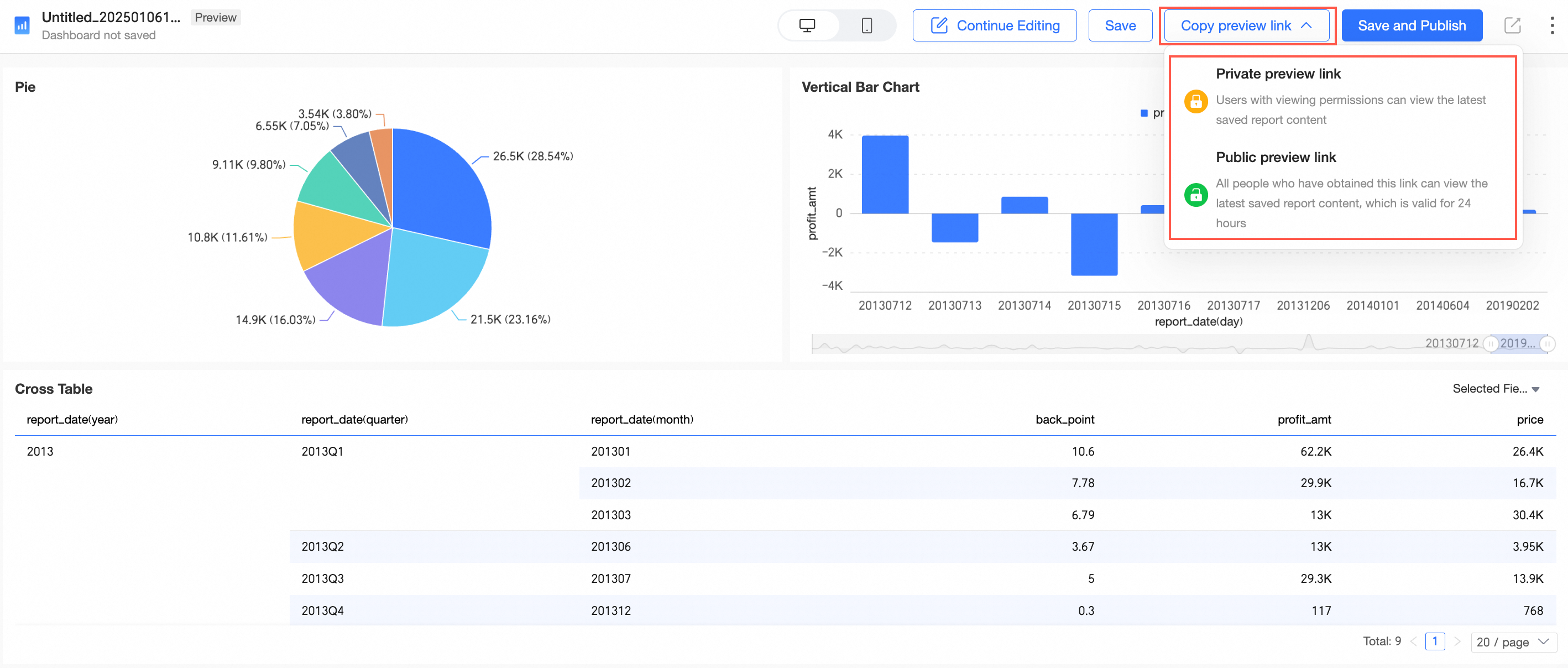The image size is (1568, 668).
Task: Click the Continue Editing pencil icon
Action: (x=939, y=25)
